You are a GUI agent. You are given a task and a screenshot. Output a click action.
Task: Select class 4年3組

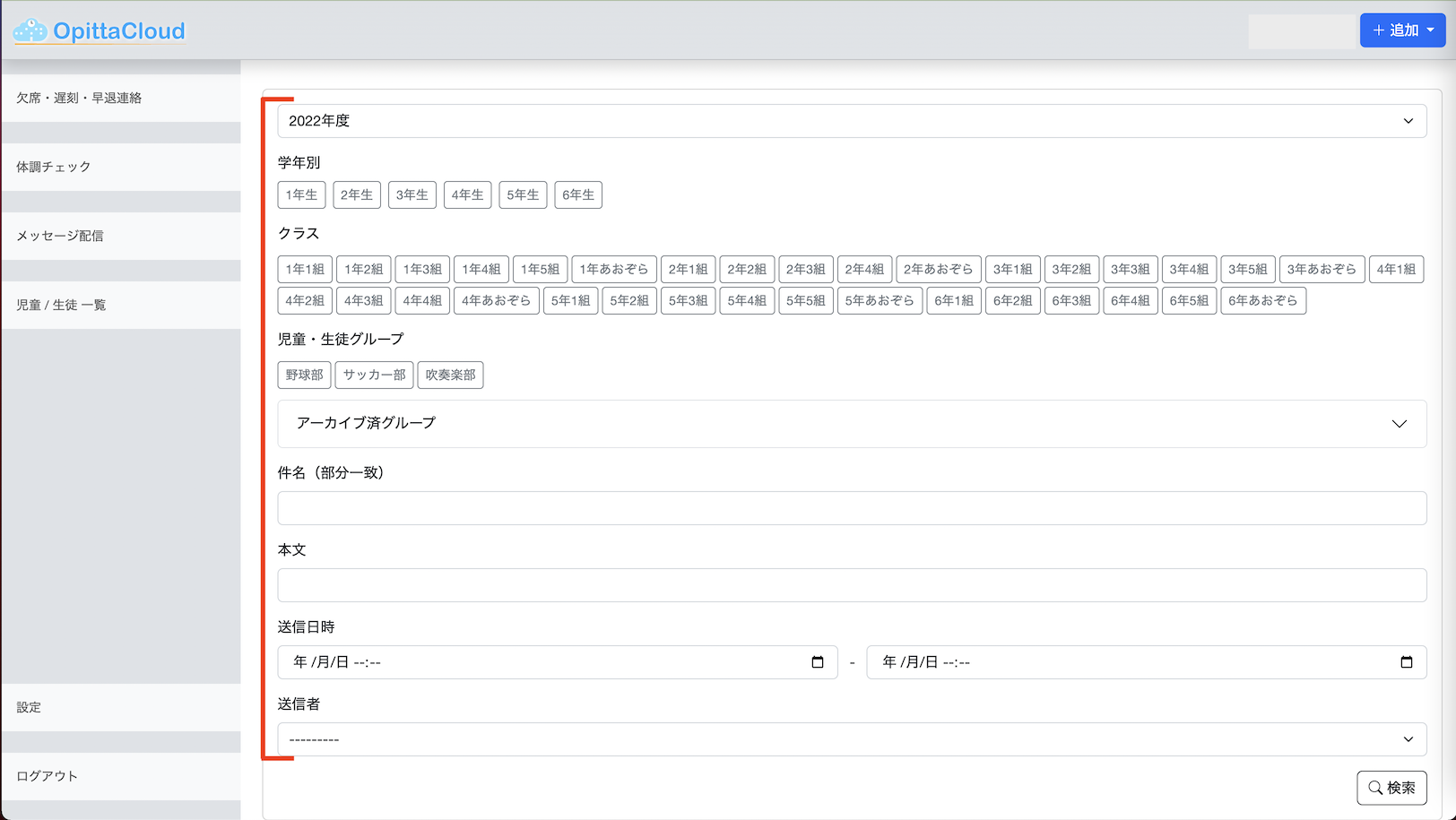tap(364, 300)
